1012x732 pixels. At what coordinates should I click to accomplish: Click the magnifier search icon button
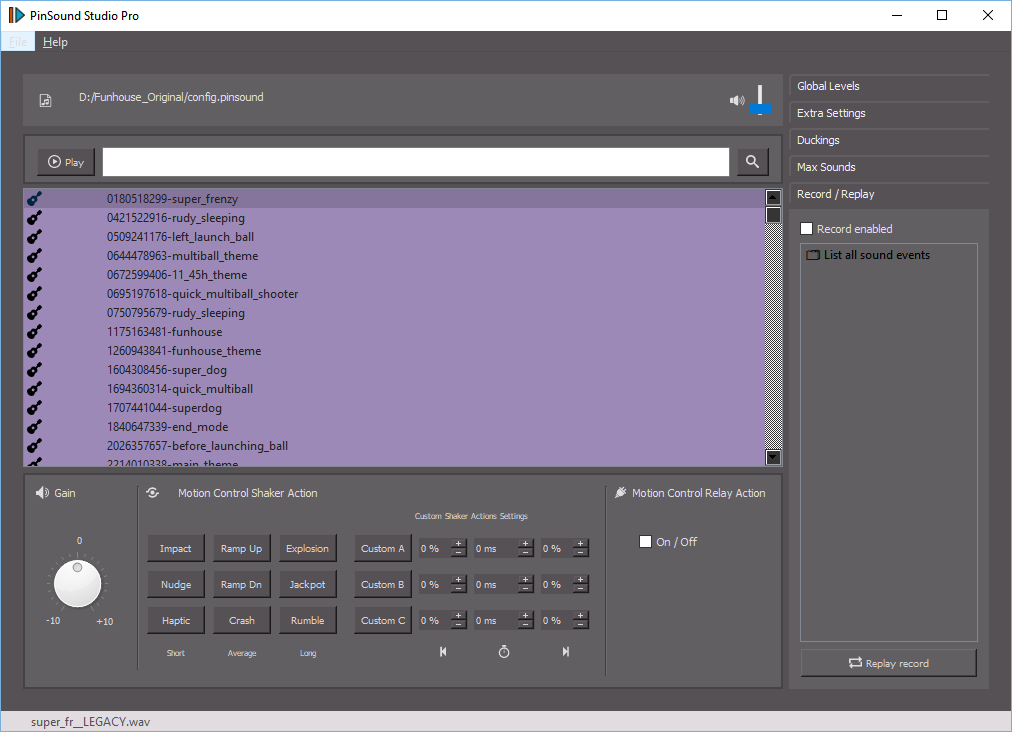[x=753, y=162]
